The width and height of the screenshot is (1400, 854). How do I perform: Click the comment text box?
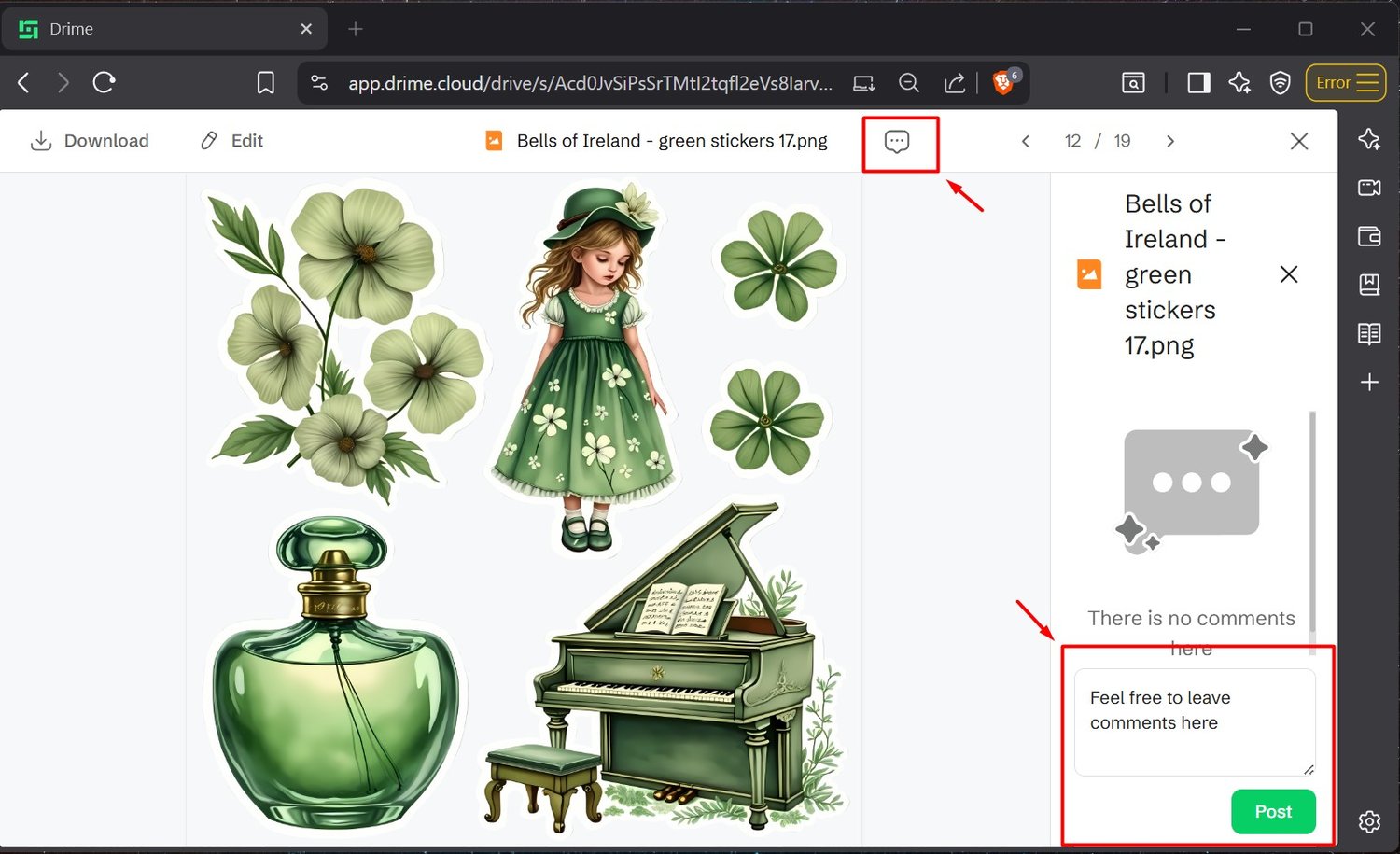1195,722
